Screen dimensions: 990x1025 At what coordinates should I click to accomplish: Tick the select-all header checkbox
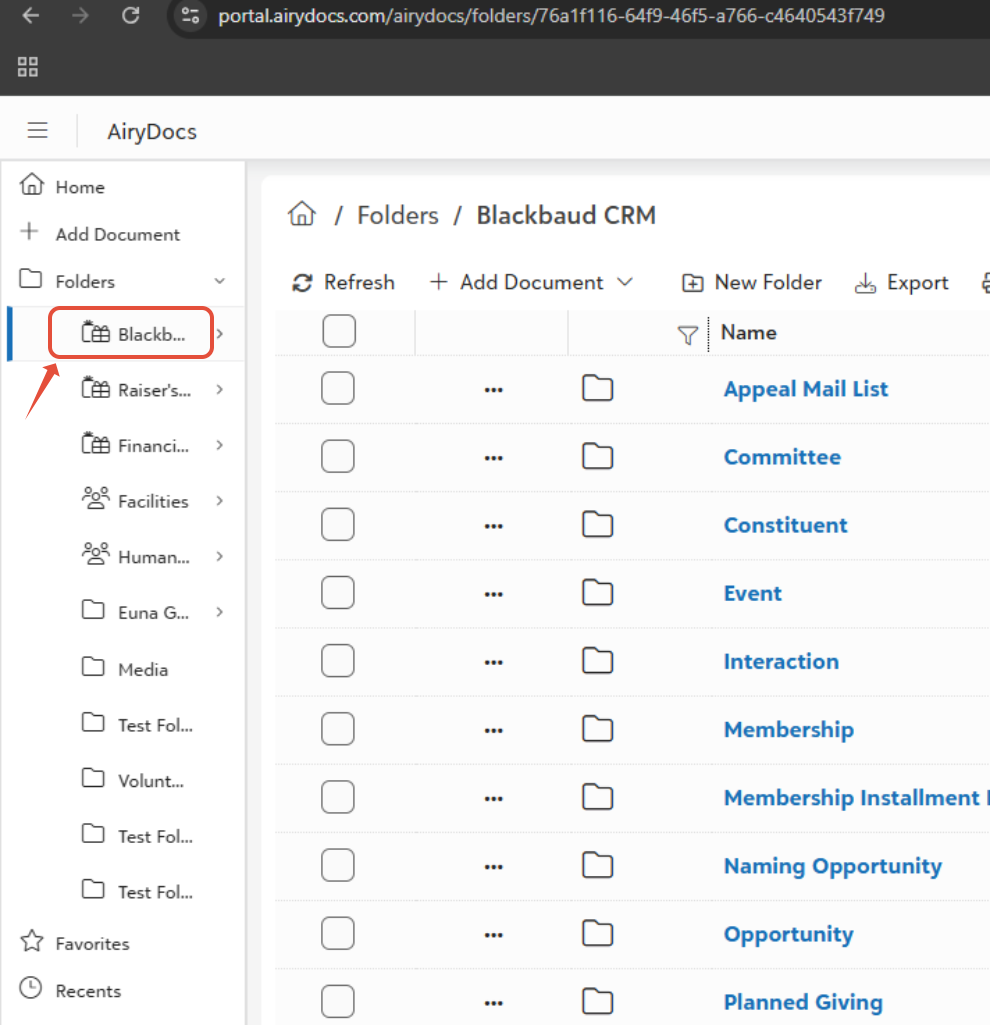339,331
